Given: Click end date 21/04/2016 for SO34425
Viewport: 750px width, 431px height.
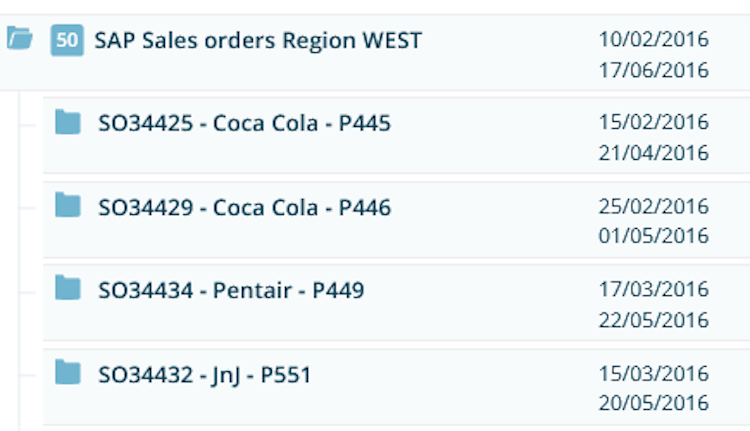Looking at the screenshot, I should click(654, 153).
